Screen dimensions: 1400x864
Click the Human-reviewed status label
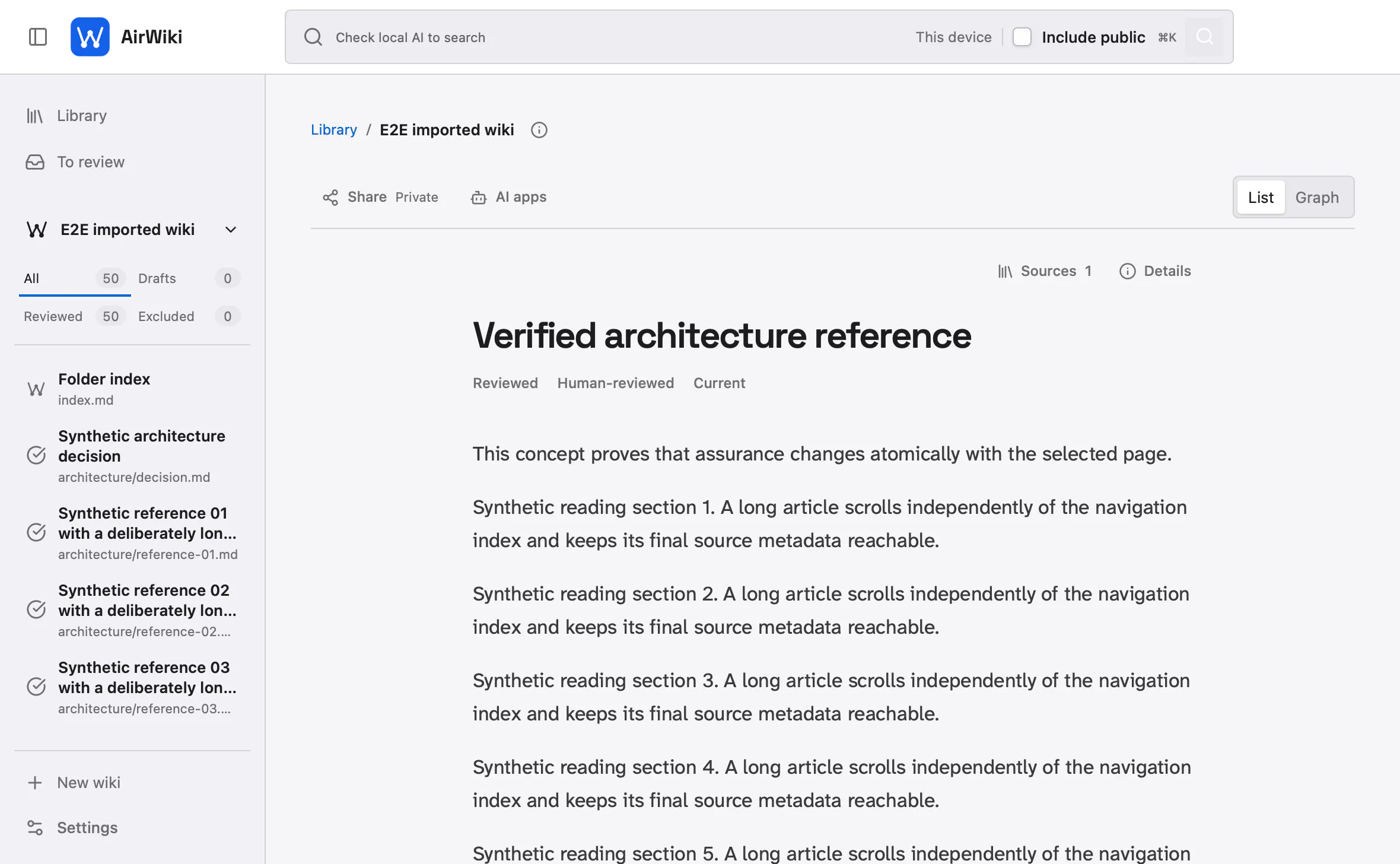pos(616,383)
